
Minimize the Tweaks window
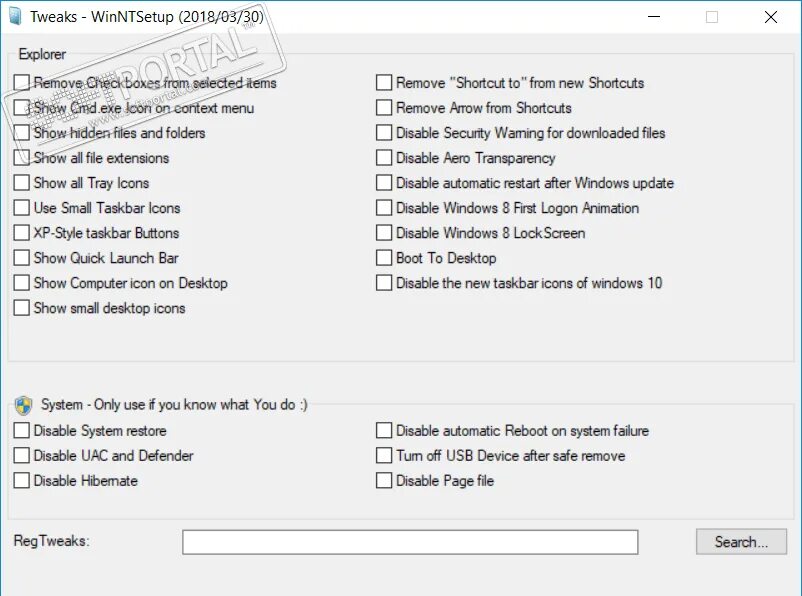click(654, 16)
